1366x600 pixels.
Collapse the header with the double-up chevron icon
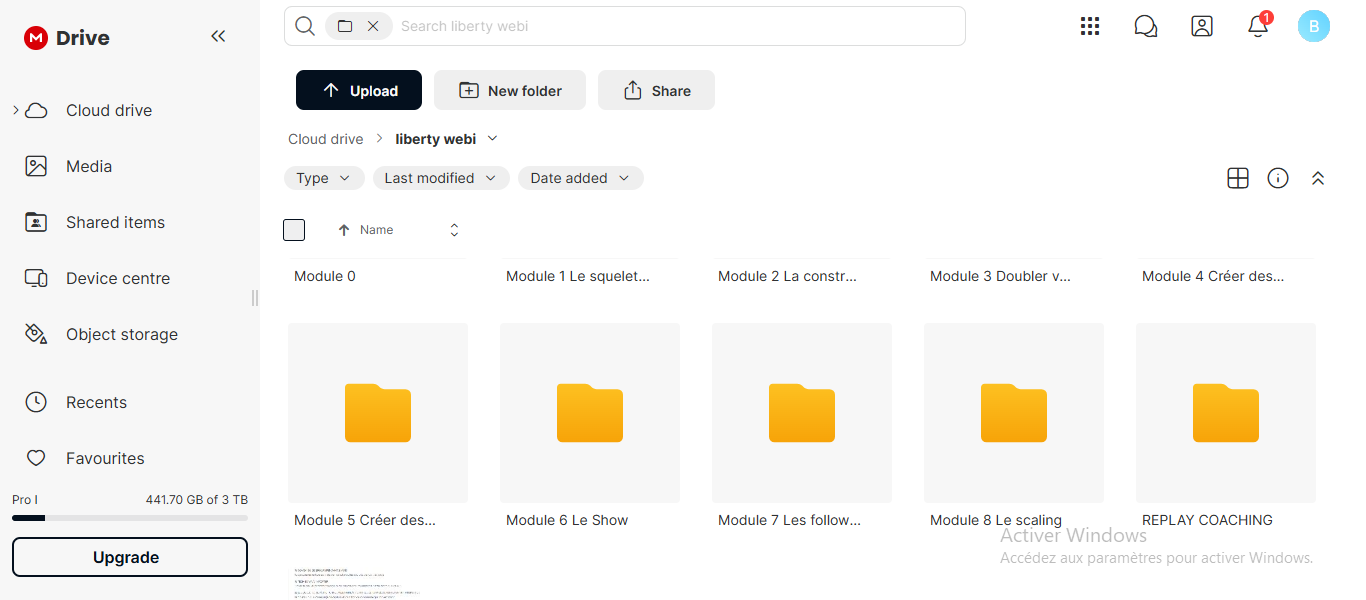point(1318,178)
